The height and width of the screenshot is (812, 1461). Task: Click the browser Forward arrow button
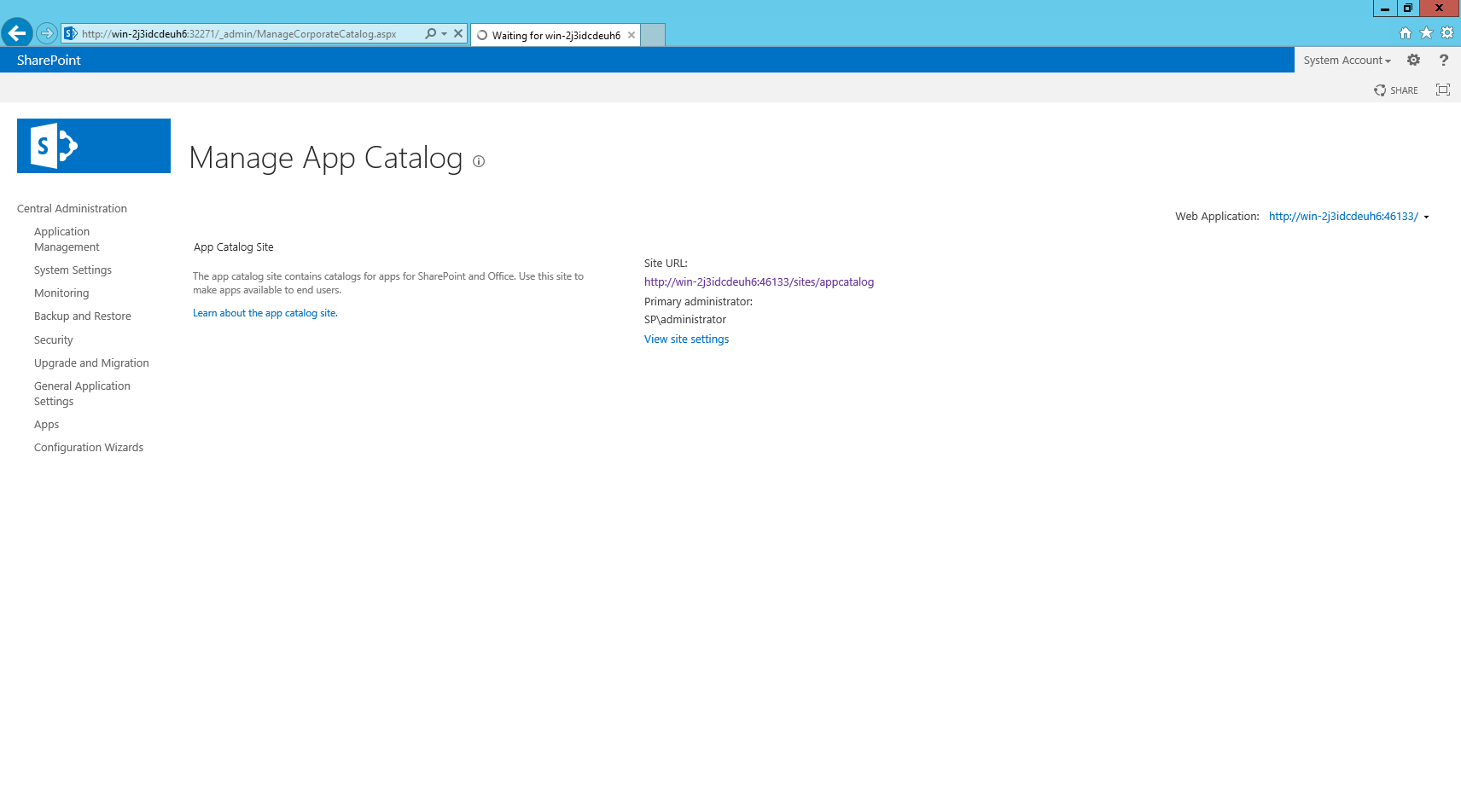tap(47, 34)
